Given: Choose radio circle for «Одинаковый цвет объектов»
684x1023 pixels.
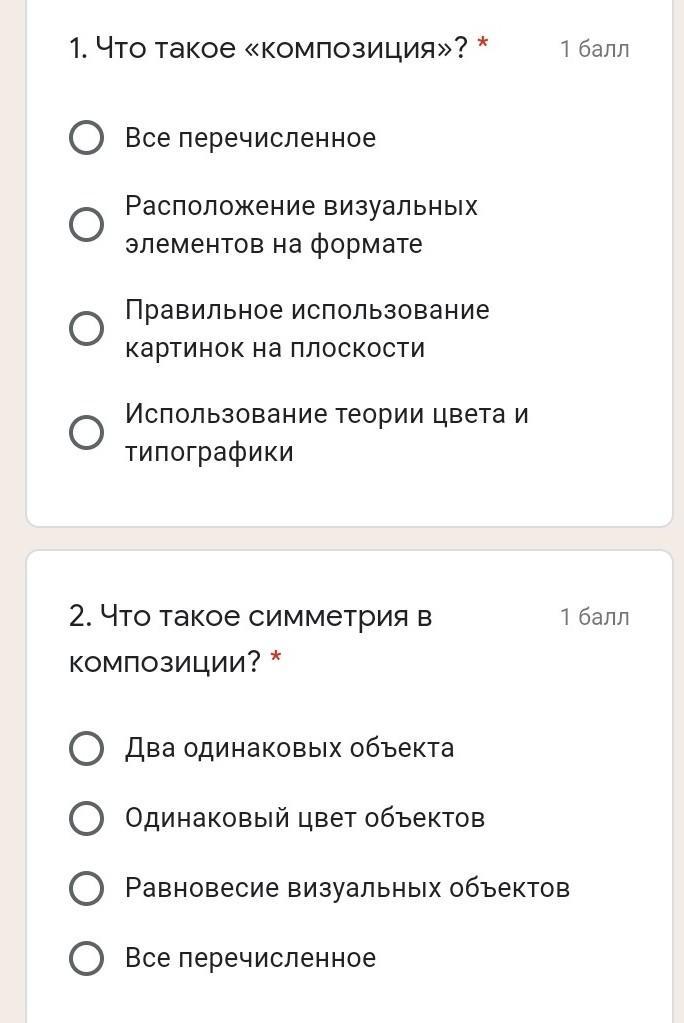Looking at the screenshot, I should coord(86,818).
